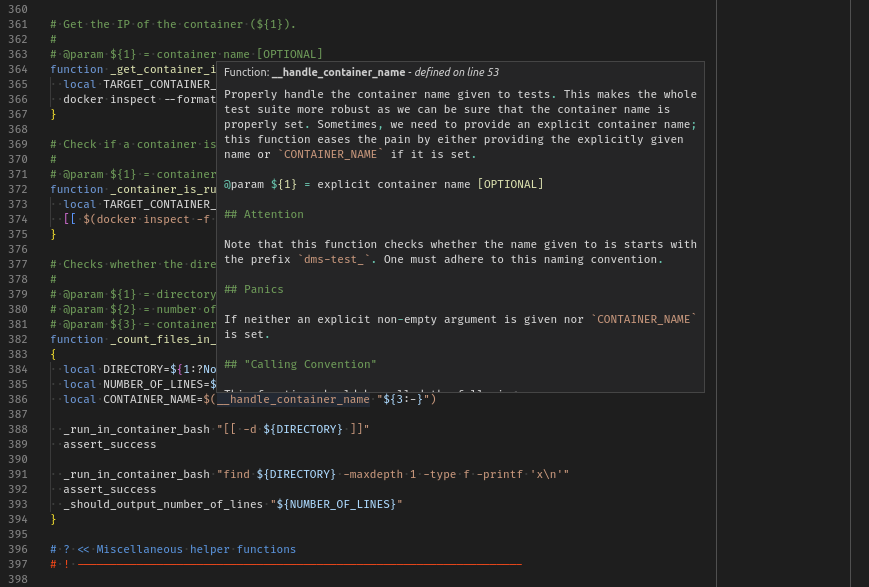Click line number 382 in the gutter
This screenshot has width=869, height=587.
coord(18,339)
